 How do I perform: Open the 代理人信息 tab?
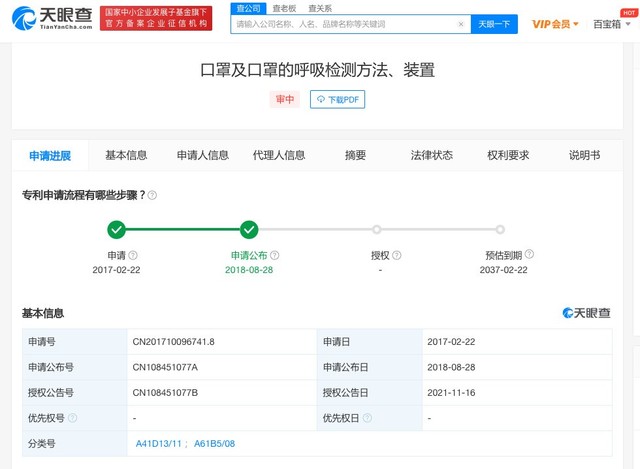point(279,155)
